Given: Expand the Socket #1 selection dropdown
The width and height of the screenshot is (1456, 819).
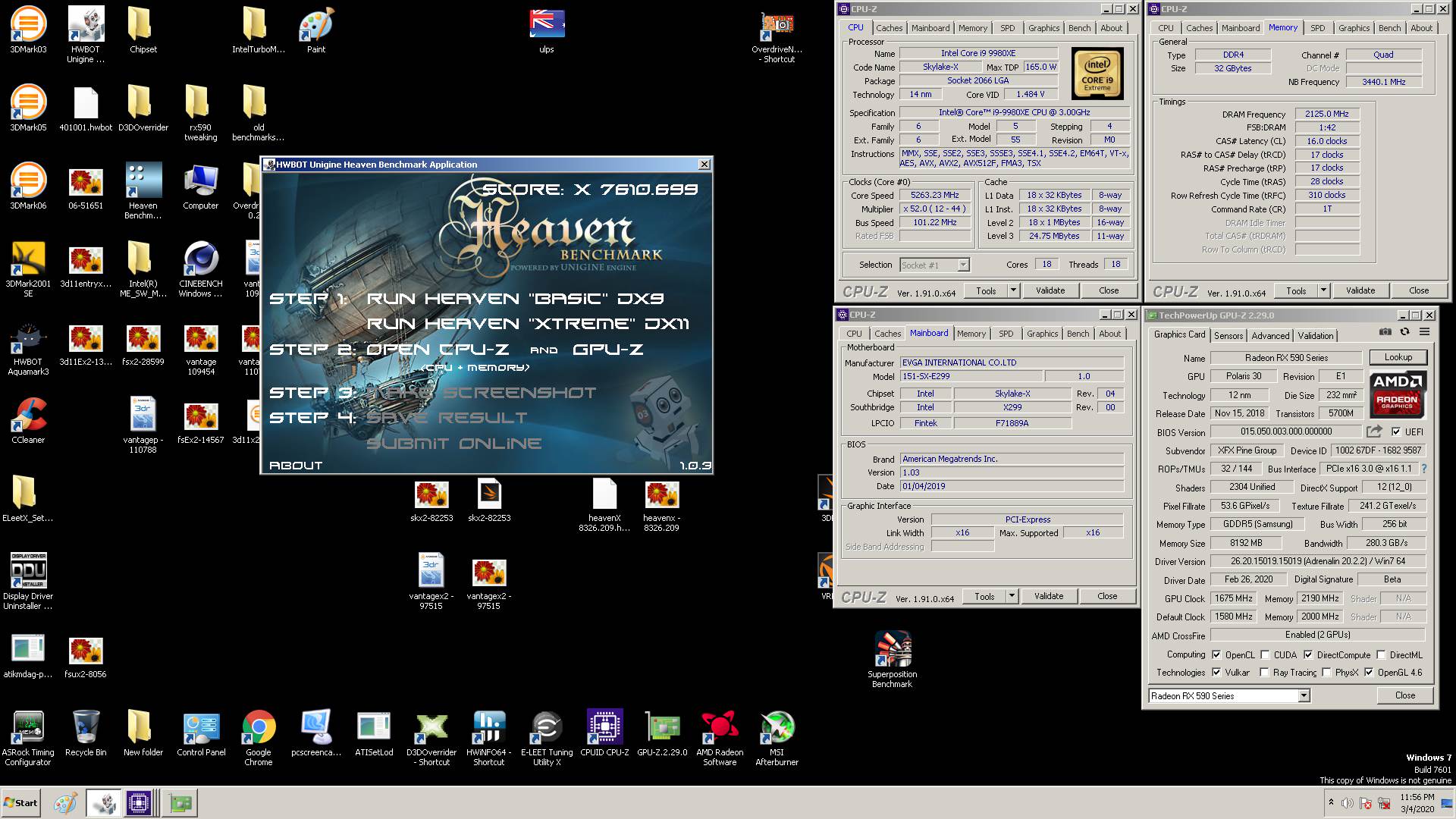Looking at the screenshot, I should (963, 265).
